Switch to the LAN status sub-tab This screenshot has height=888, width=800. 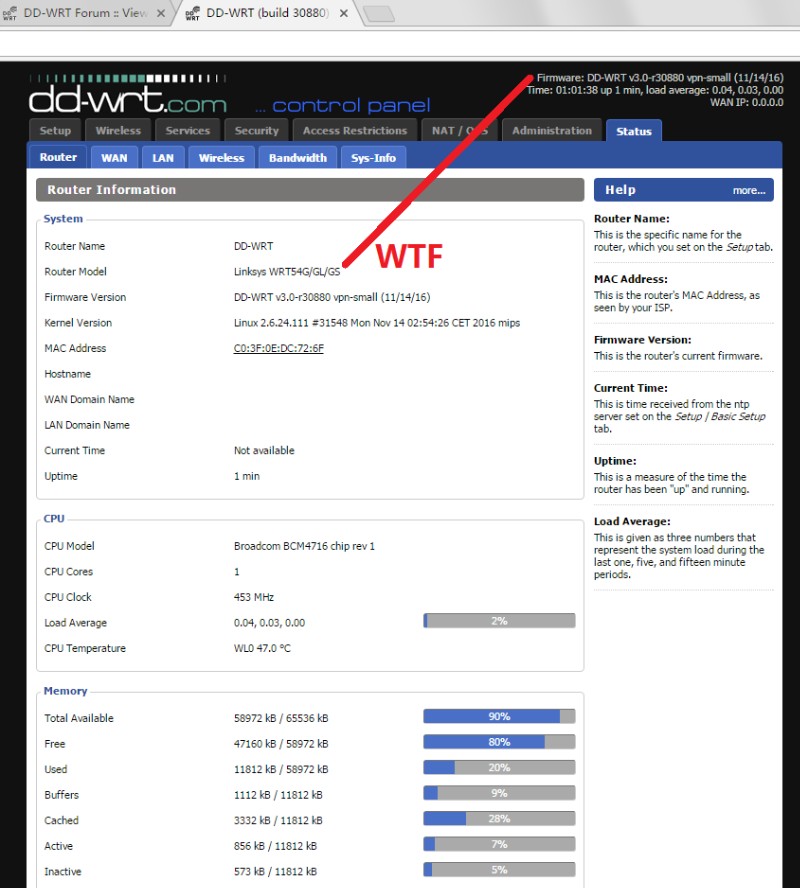pos(162,157)
